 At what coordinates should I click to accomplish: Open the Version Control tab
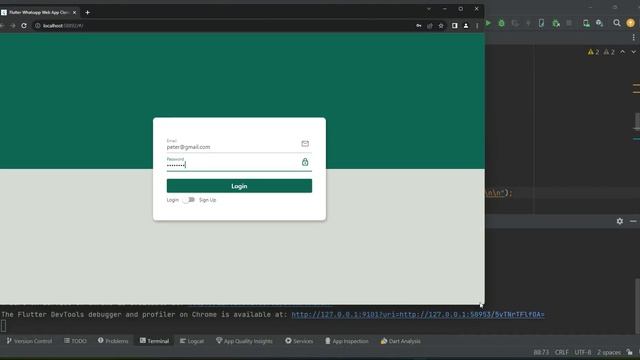(x=29, y=341)
